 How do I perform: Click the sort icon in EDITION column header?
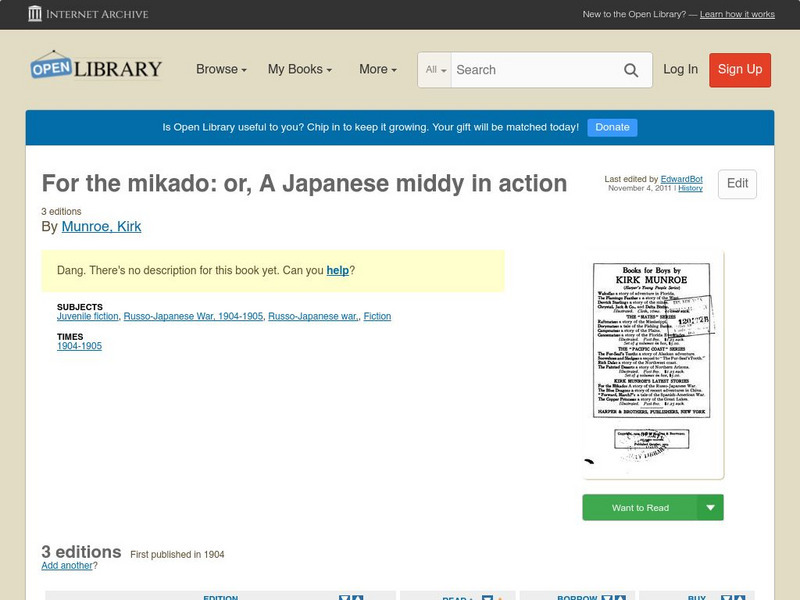pos(346,596)
